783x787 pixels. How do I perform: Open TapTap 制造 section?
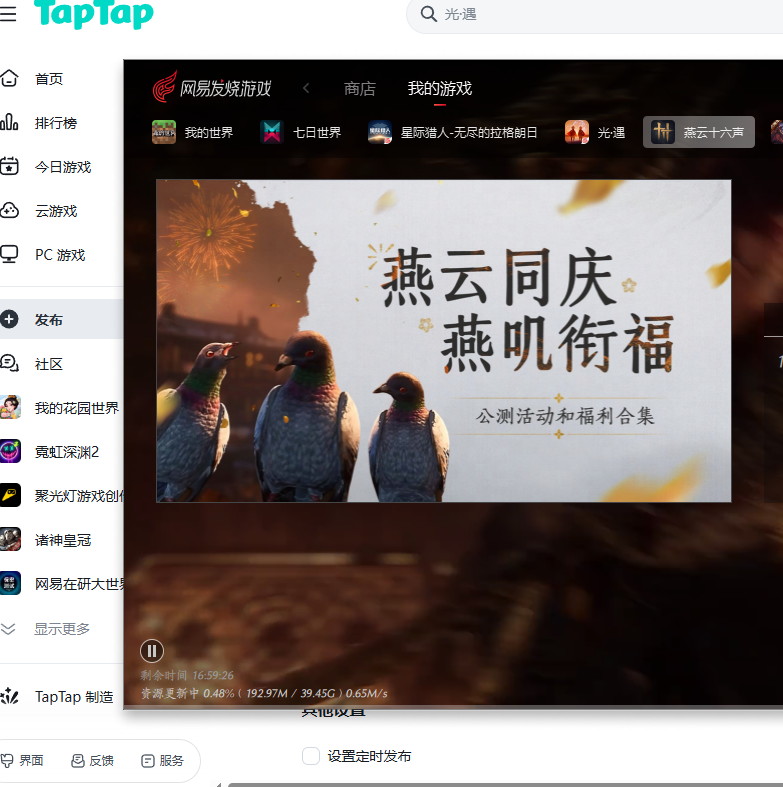(74, 697)
